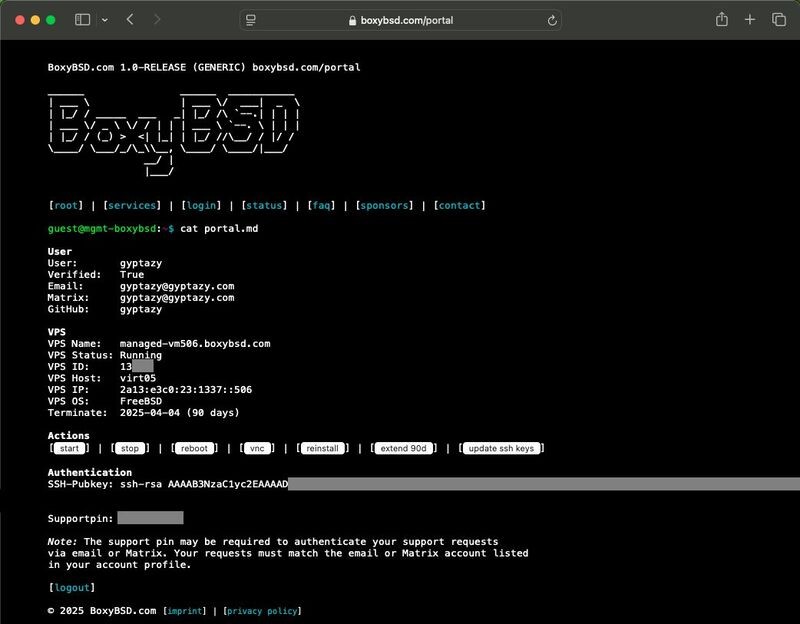The height and width of the screenshot is (624, 800).
Task: Open the Share menu
Action: pyautogui.click(x=721, y=19)
